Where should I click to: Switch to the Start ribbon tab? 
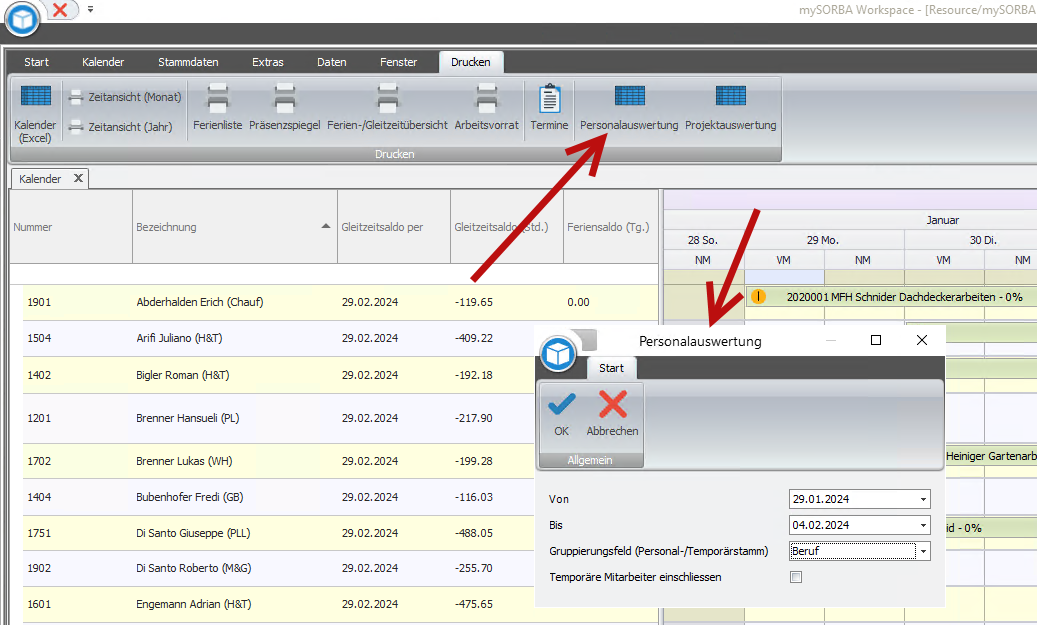(x=36, y=62)
